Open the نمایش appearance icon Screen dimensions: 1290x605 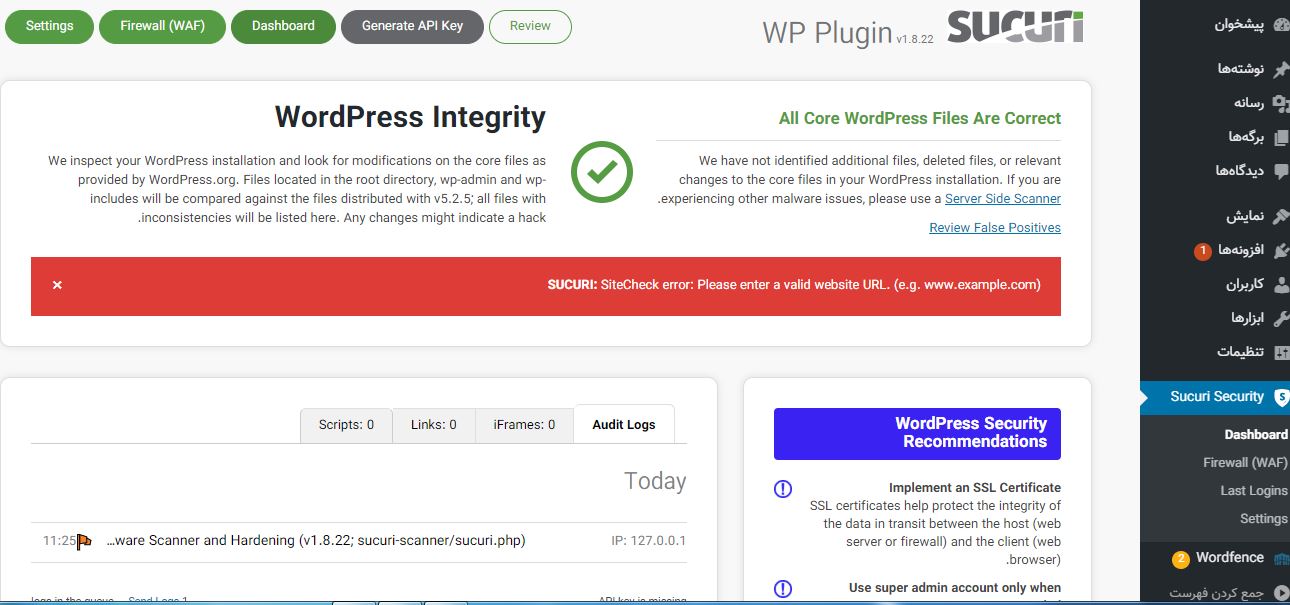(1280, 216)
